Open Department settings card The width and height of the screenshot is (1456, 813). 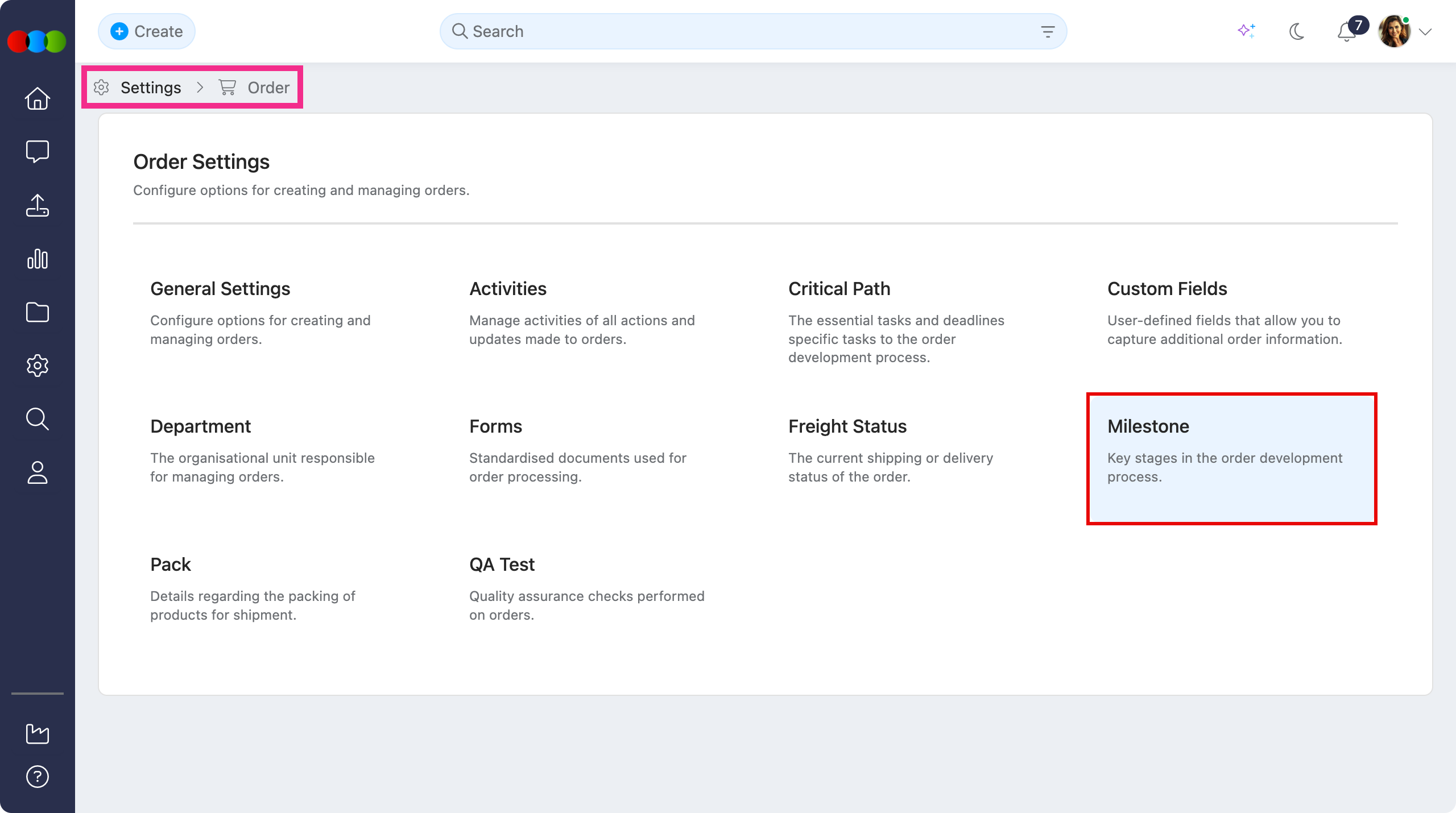[275, 459]
